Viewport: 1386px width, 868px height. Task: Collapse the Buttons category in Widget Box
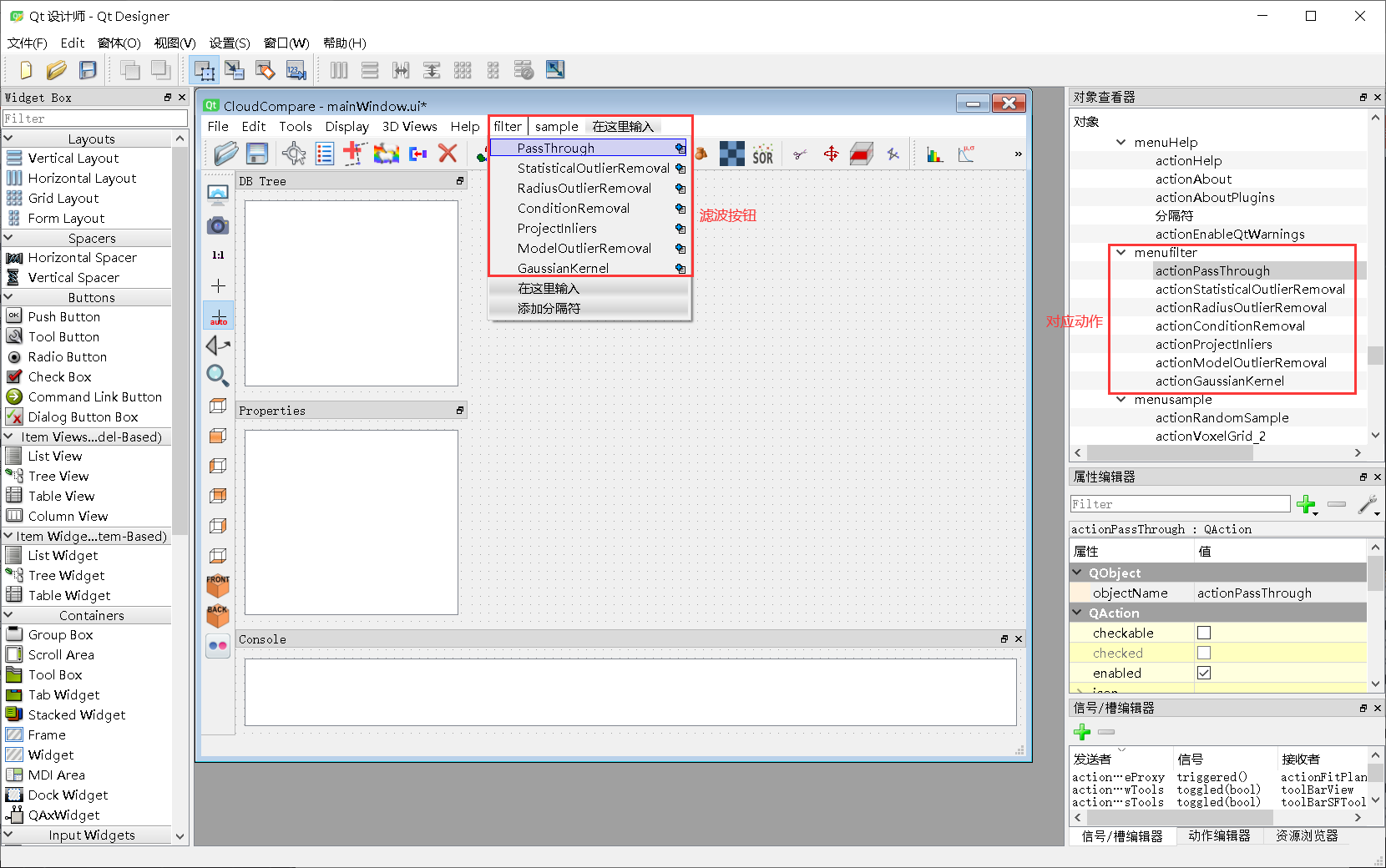[x=8, y=297]
